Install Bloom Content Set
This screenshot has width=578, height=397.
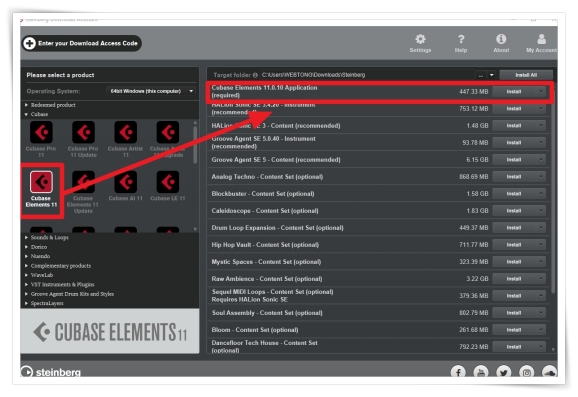point(514,330)
